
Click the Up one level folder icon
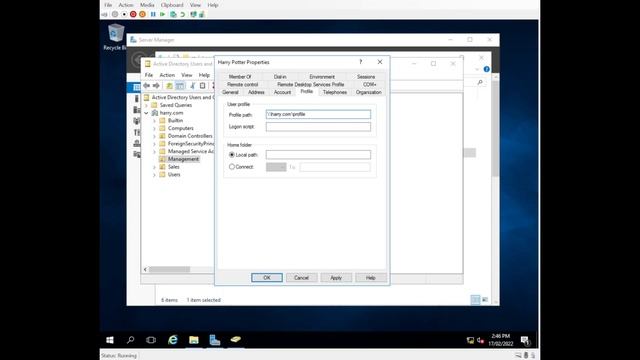point(169,86)
